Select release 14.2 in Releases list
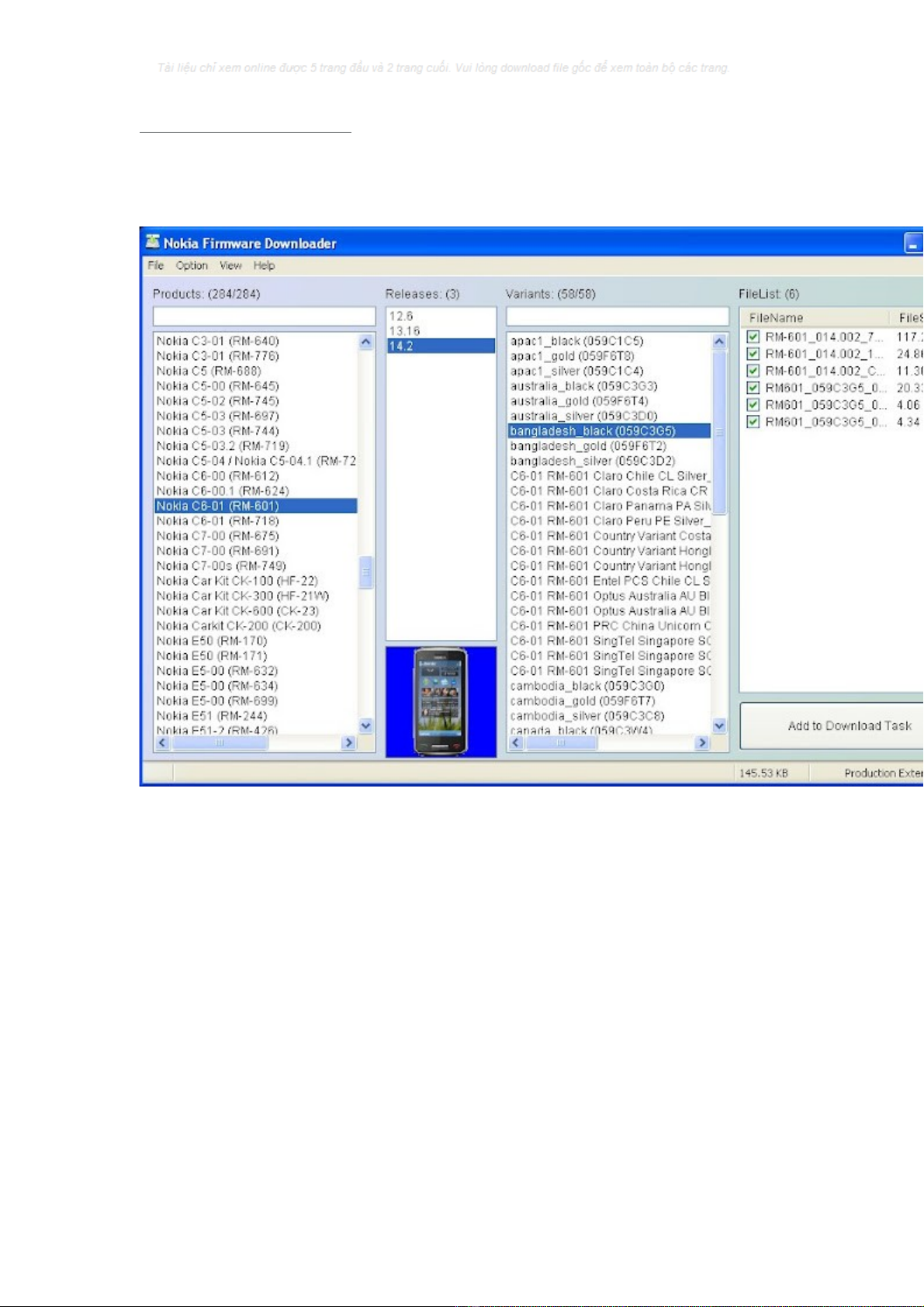 [x=441, y=346]
